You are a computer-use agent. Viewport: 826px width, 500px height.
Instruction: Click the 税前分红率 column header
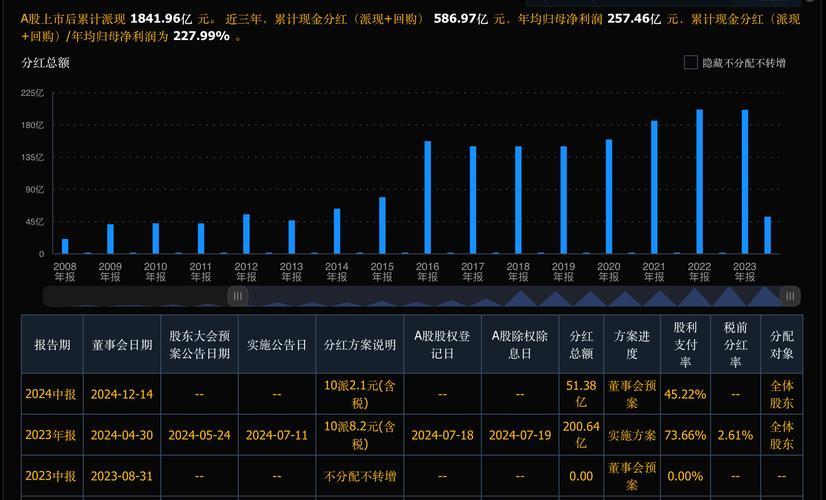pos(735,345)
